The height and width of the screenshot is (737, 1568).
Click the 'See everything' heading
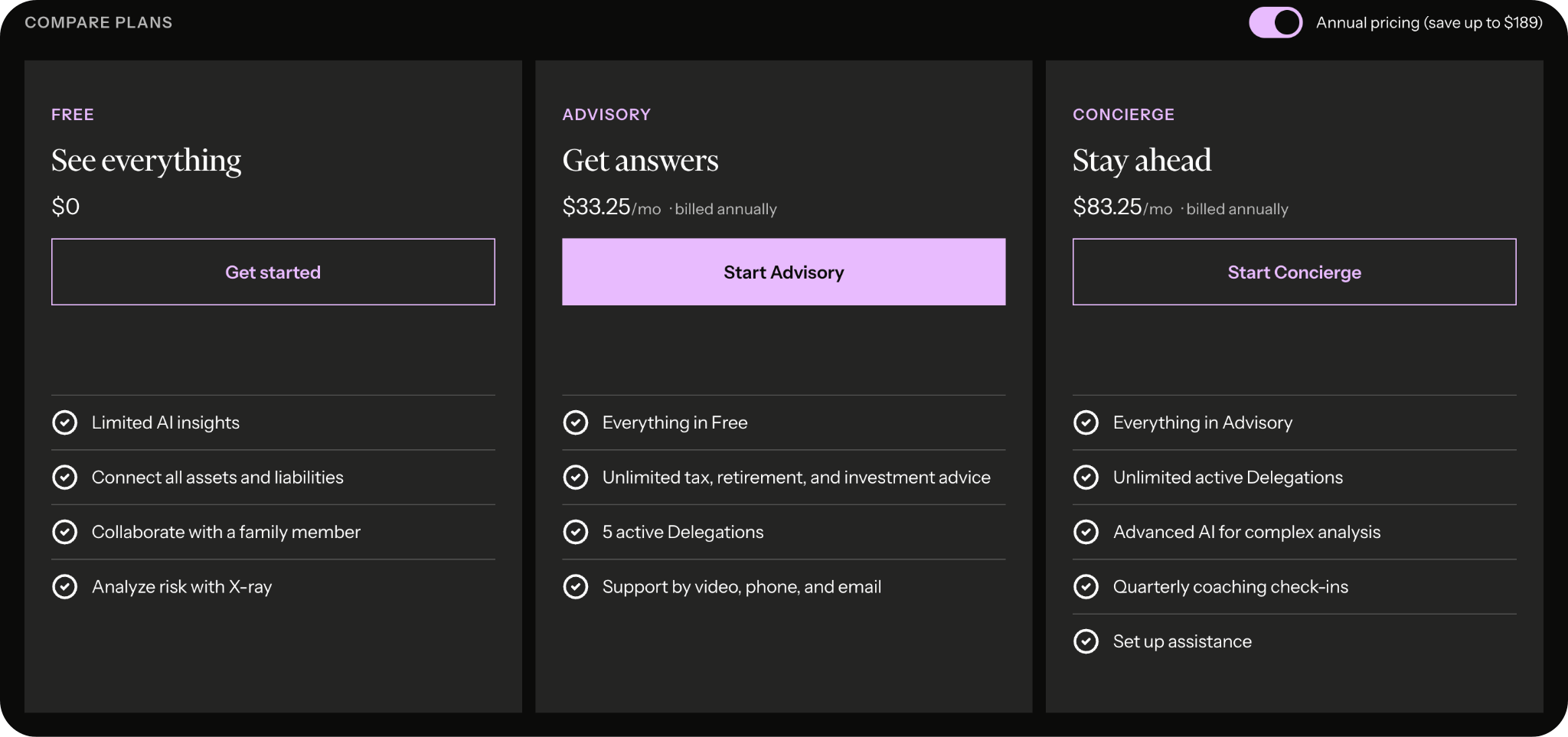point(146,161)
